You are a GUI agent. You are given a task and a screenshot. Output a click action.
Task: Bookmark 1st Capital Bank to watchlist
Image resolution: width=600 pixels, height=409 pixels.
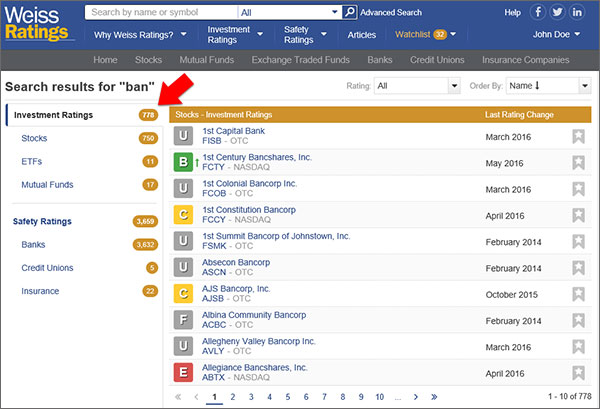[x=579, y=137]
